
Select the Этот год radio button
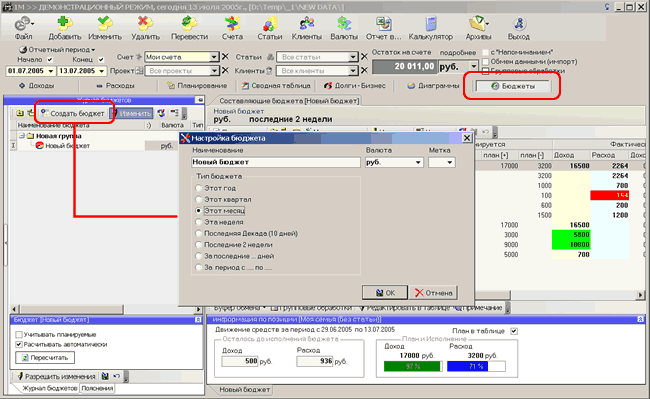click(x=199, y=188)
